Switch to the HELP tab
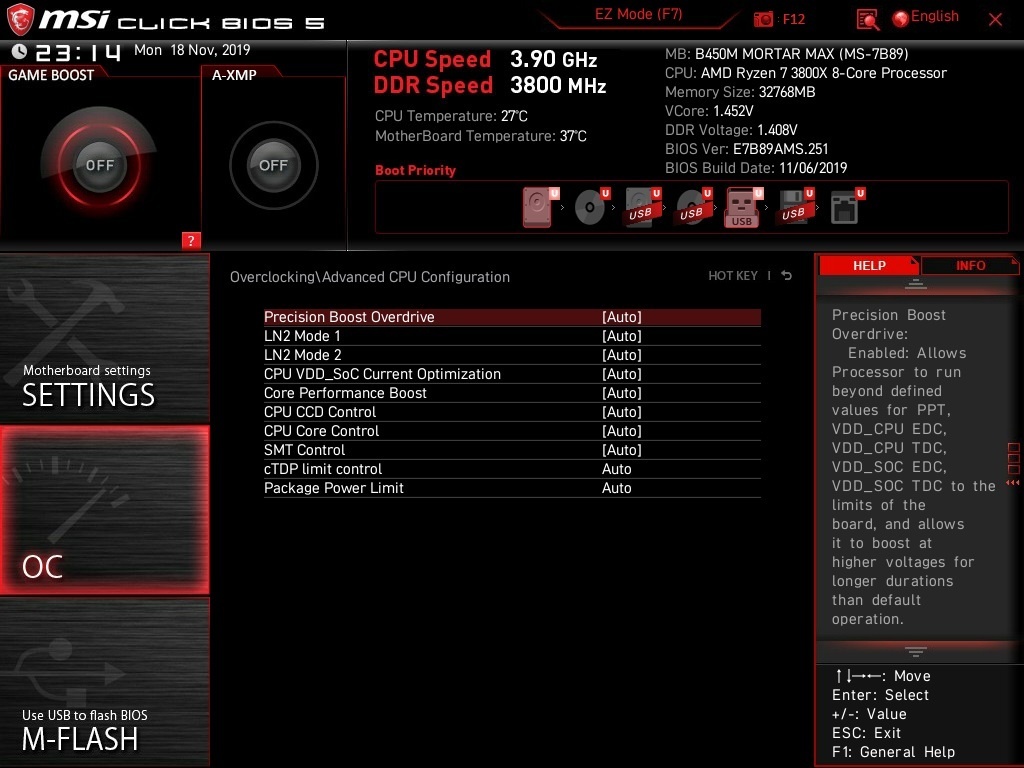This screenshot has width=1024, height=768. (869, 266)
